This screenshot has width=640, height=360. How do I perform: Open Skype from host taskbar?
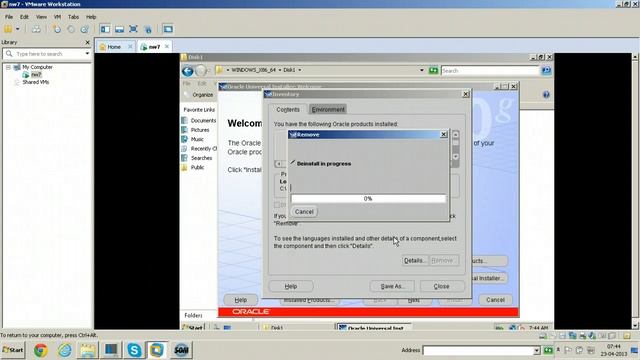point(134,350)
